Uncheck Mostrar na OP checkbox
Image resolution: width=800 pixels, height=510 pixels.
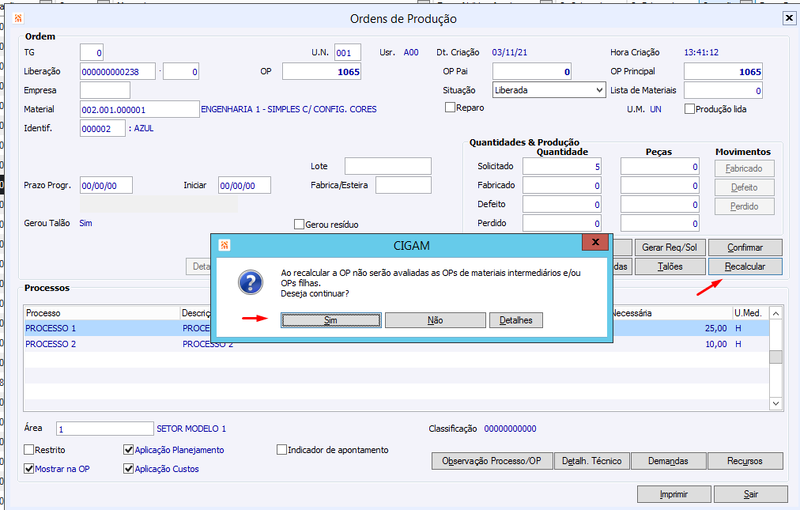tap(29, 469)
